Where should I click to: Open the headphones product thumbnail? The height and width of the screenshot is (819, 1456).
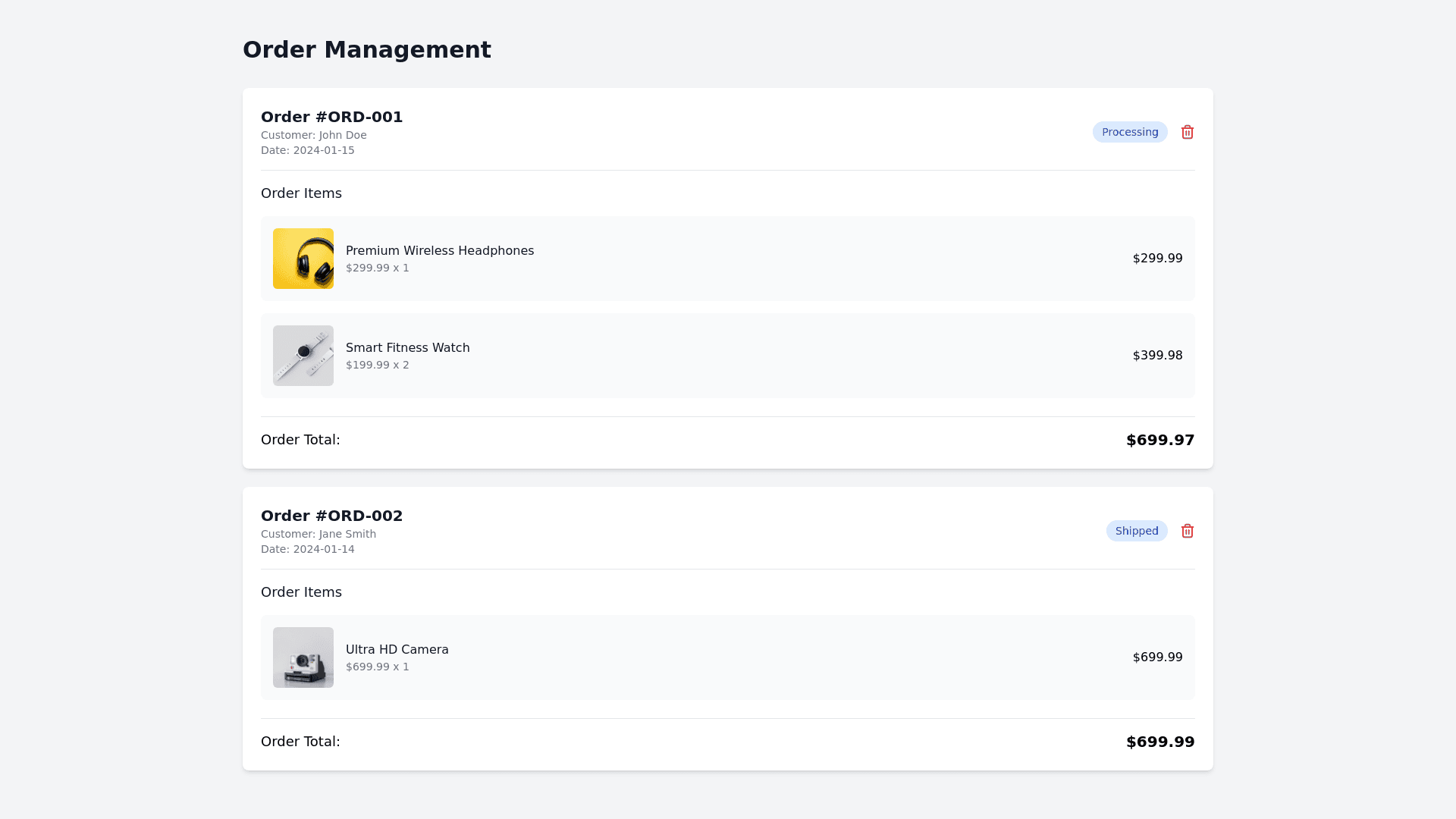[303, 259]
